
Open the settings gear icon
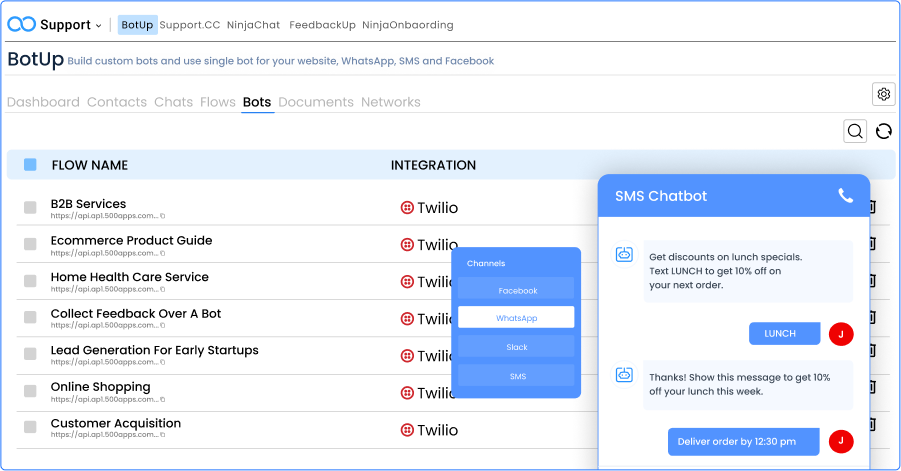click(883, 94)
